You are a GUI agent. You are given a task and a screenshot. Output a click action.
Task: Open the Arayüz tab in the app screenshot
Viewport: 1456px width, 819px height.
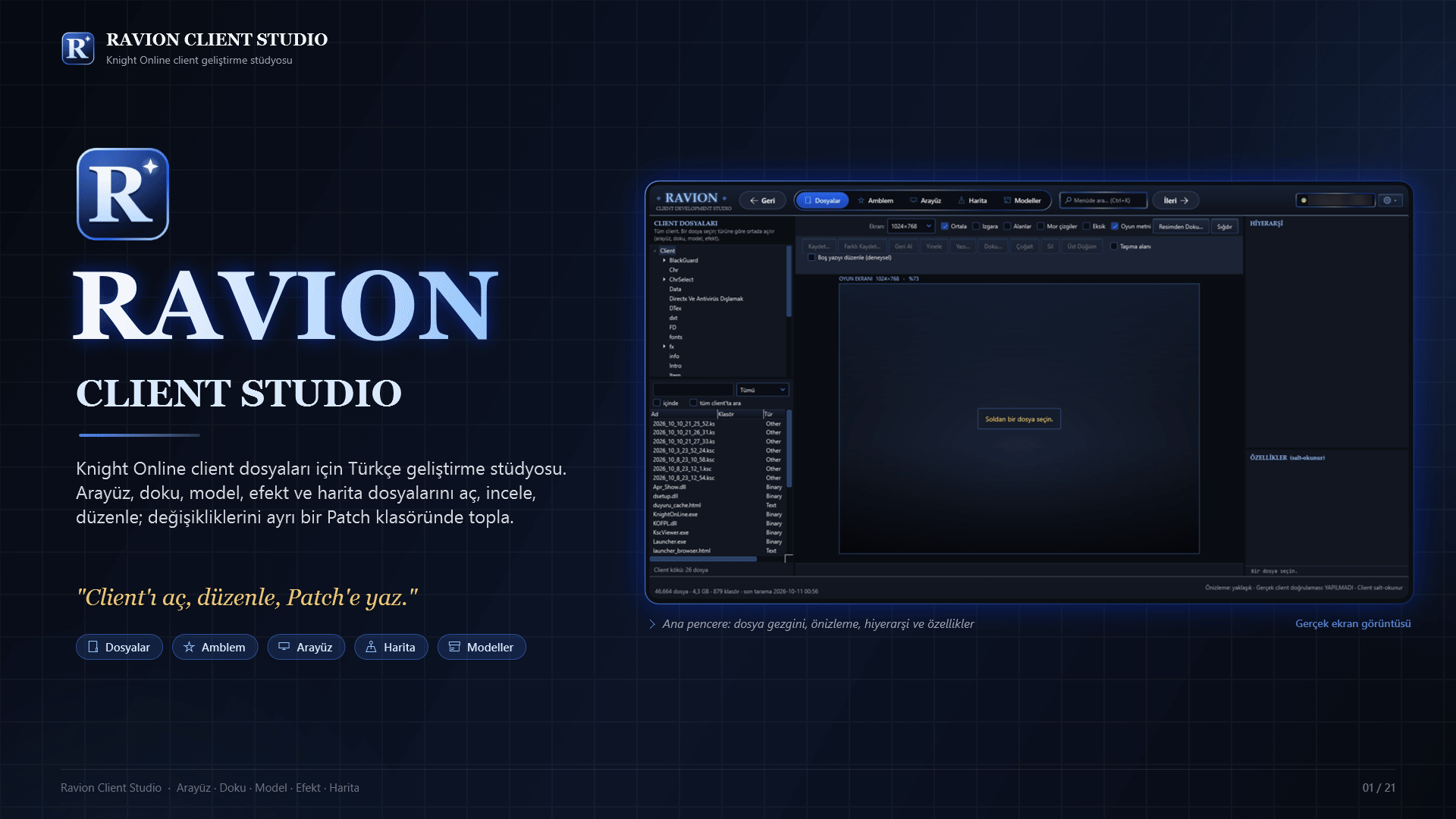point(925,201)
